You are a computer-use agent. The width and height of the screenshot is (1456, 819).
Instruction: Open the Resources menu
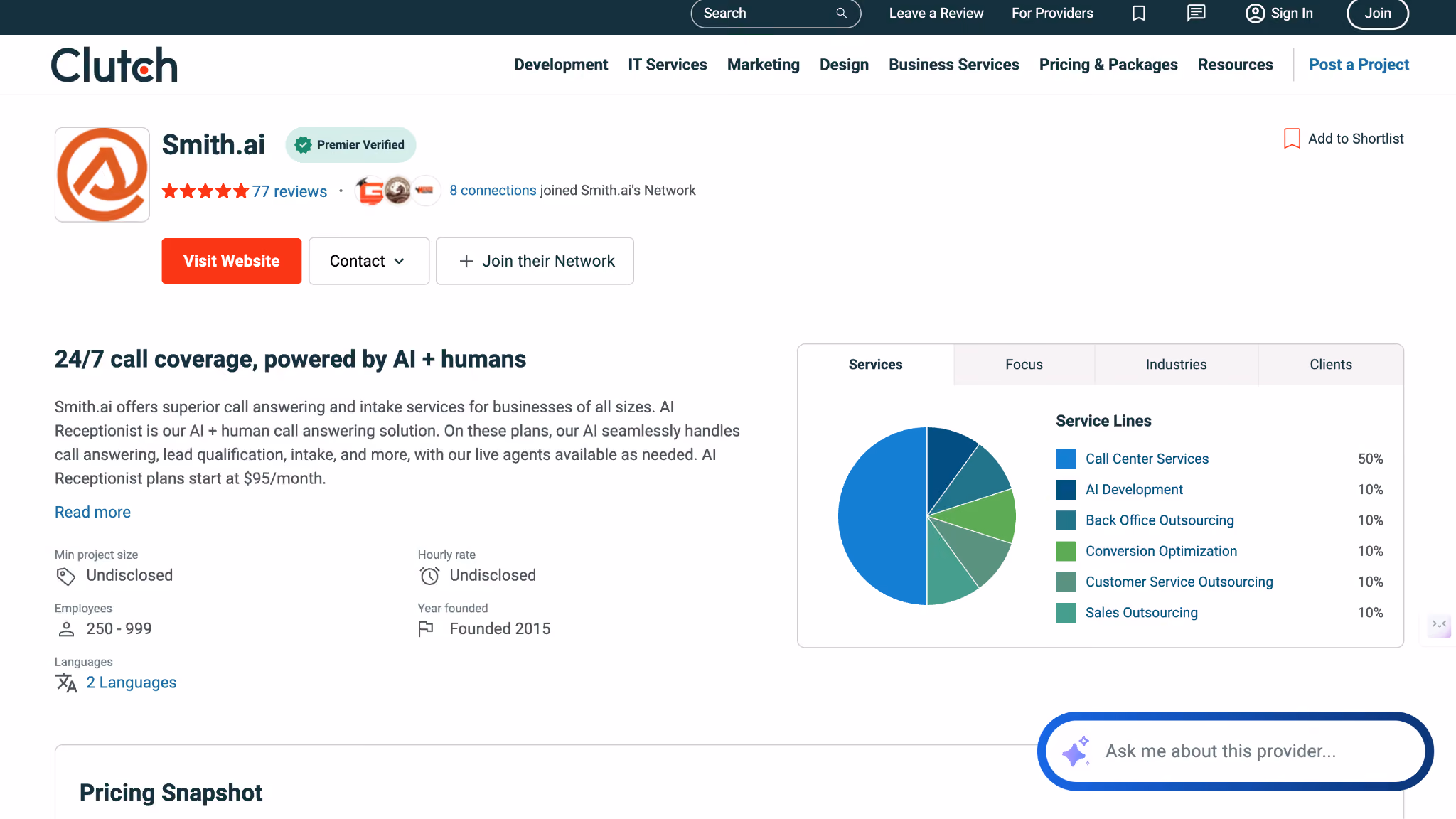coord(1236,65)
